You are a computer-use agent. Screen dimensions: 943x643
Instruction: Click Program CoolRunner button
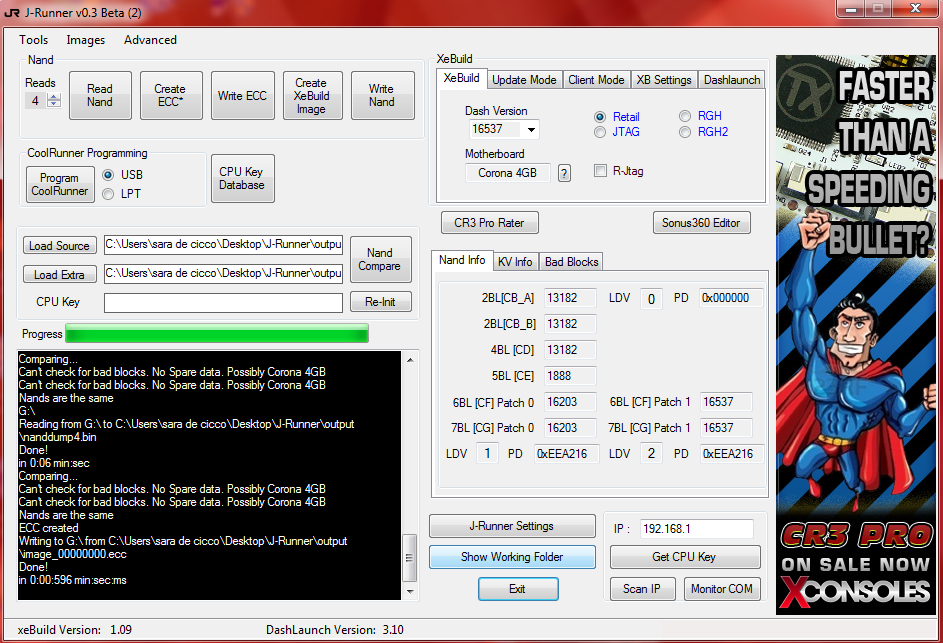(60, 184)
